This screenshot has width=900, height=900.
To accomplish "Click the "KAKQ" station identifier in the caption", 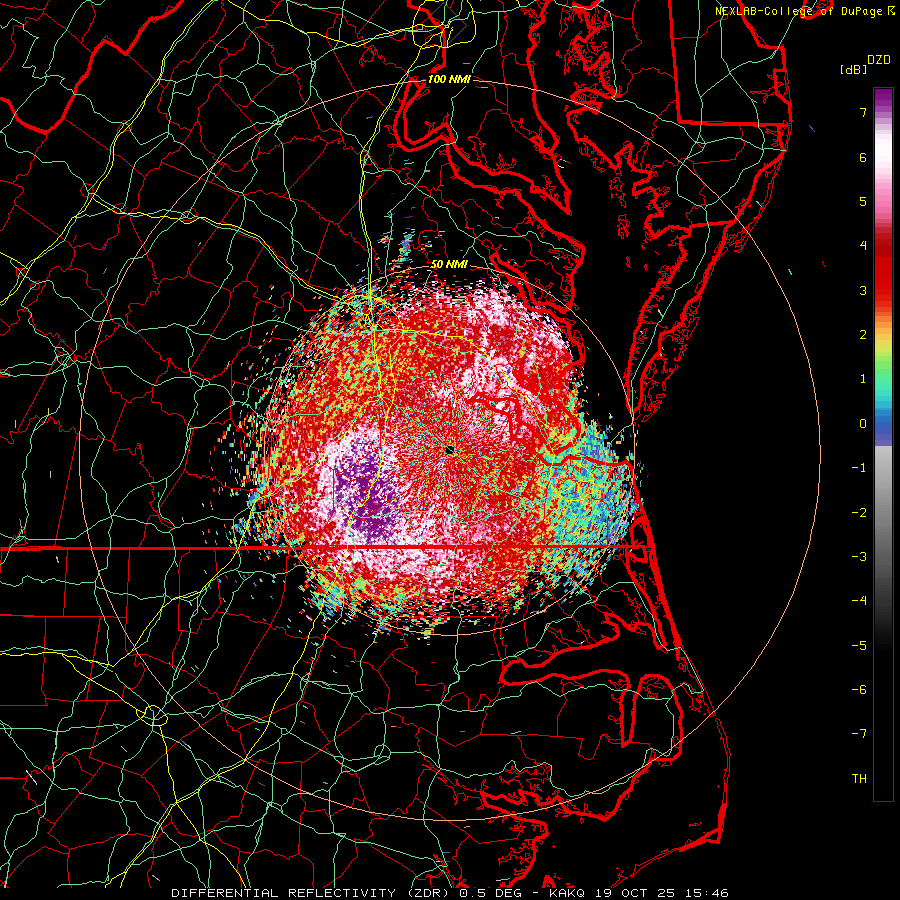I will pos(567,893).
